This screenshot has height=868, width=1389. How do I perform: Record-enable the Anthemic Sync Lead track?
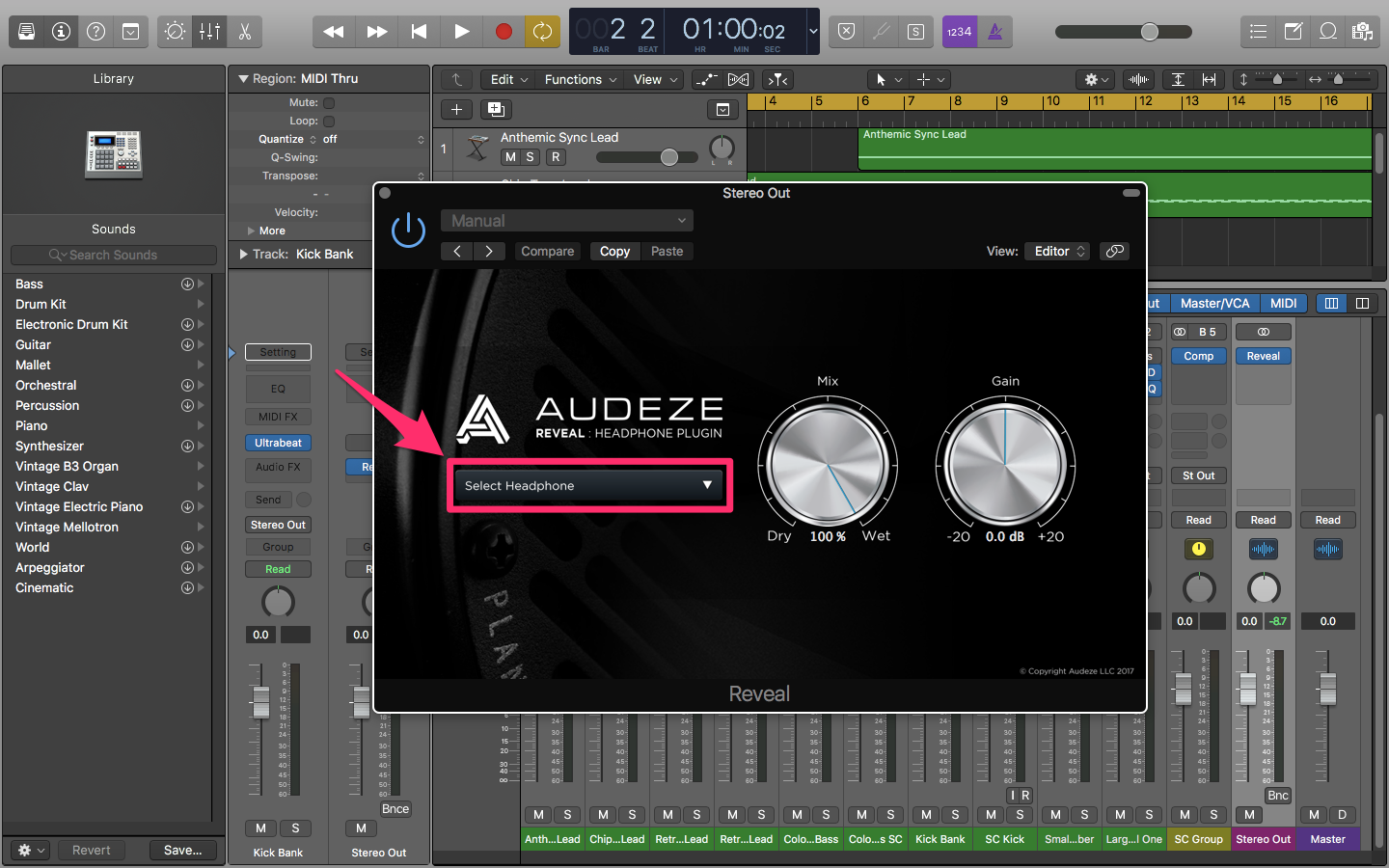tap(556, 157)
